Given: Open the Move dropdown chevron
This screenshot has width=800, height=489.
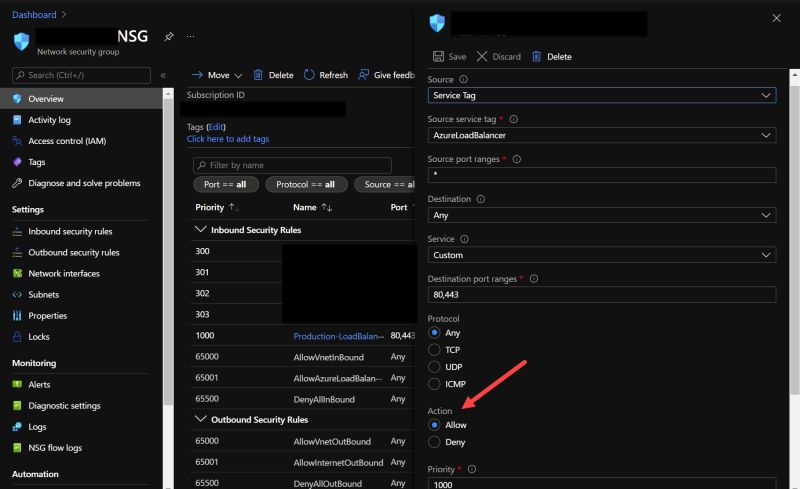Looking at the screenshot, I should (x=238, y=76).
